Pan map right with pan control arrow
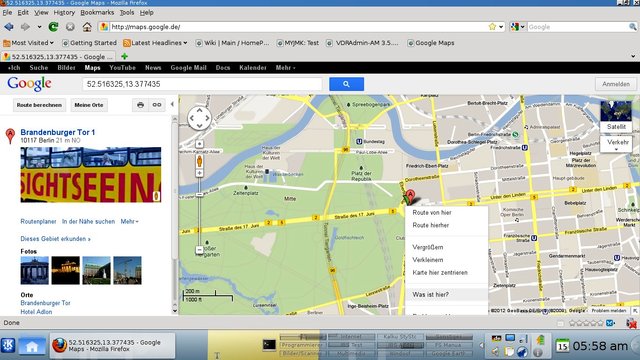The height and width of the screenshot is (360, 640). pos(207,118)
